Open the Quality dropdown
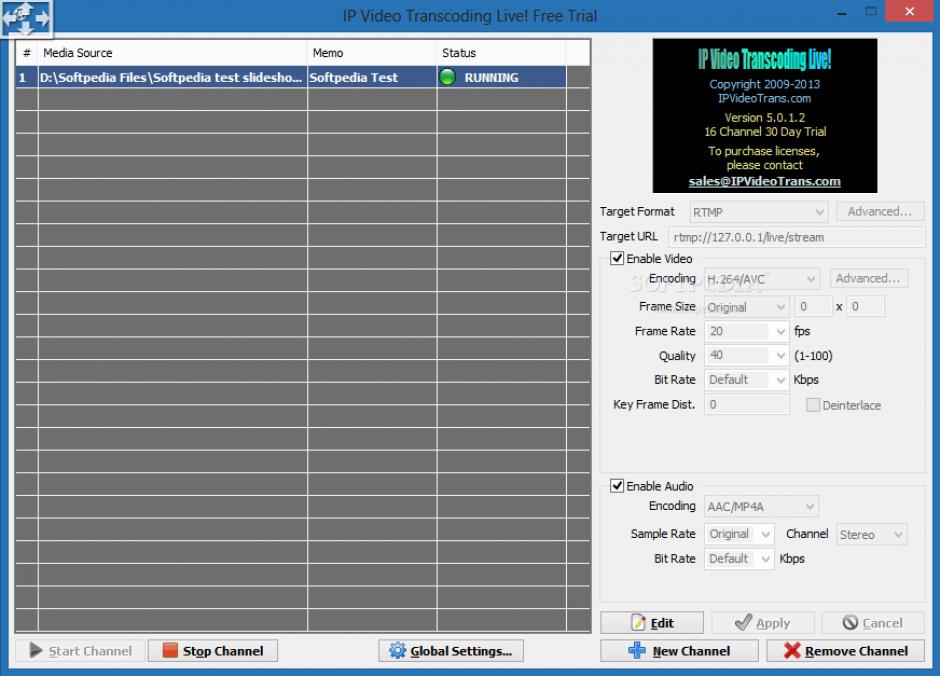940x676 pixels. [x=746, y=355]
